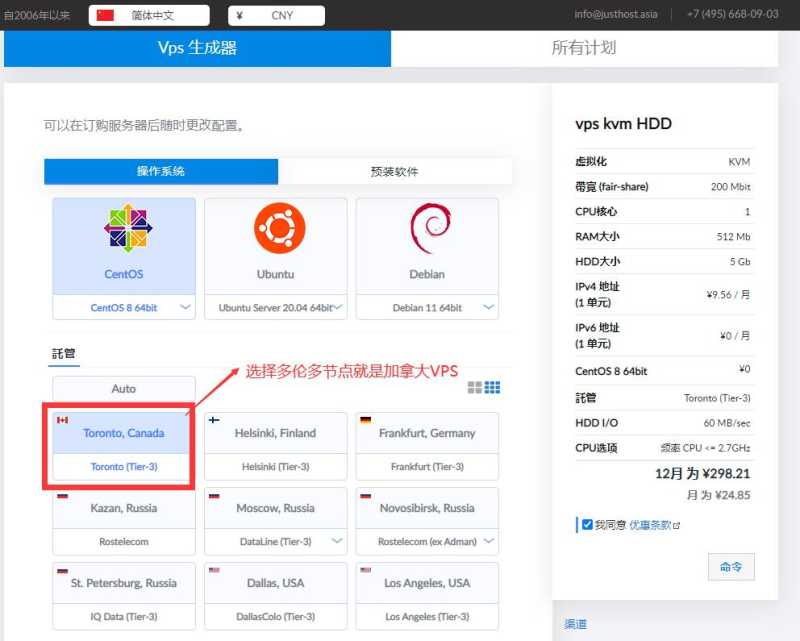This screenshot has height=641, width=800.
Task: Click the China flag language icon
Action: (x=105, y=15)
